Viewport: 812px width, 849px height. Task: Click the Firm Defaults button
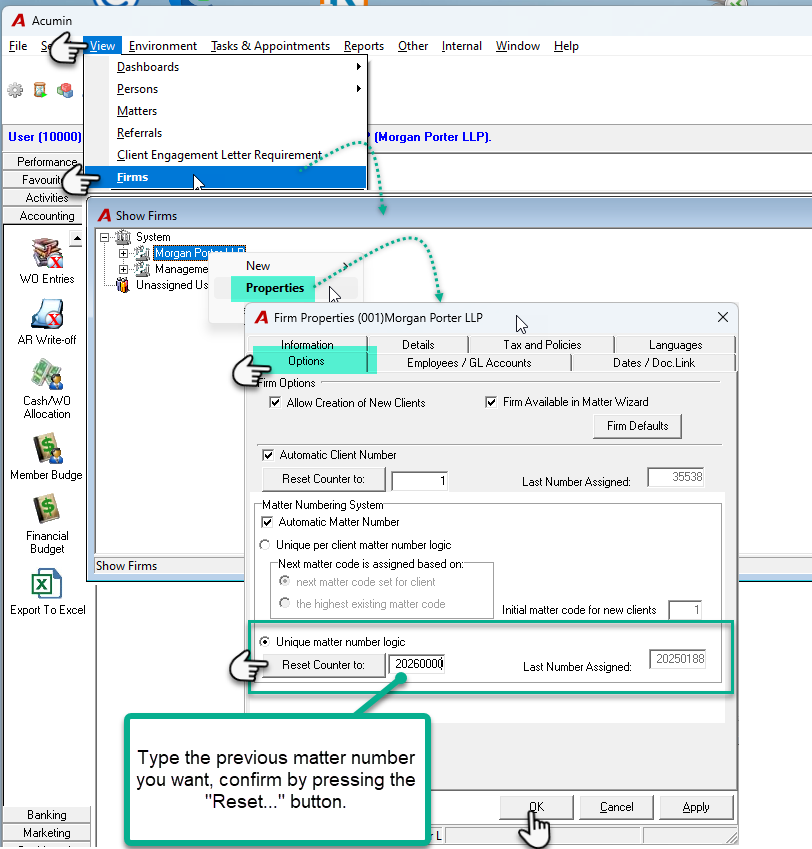click(637, 426)
